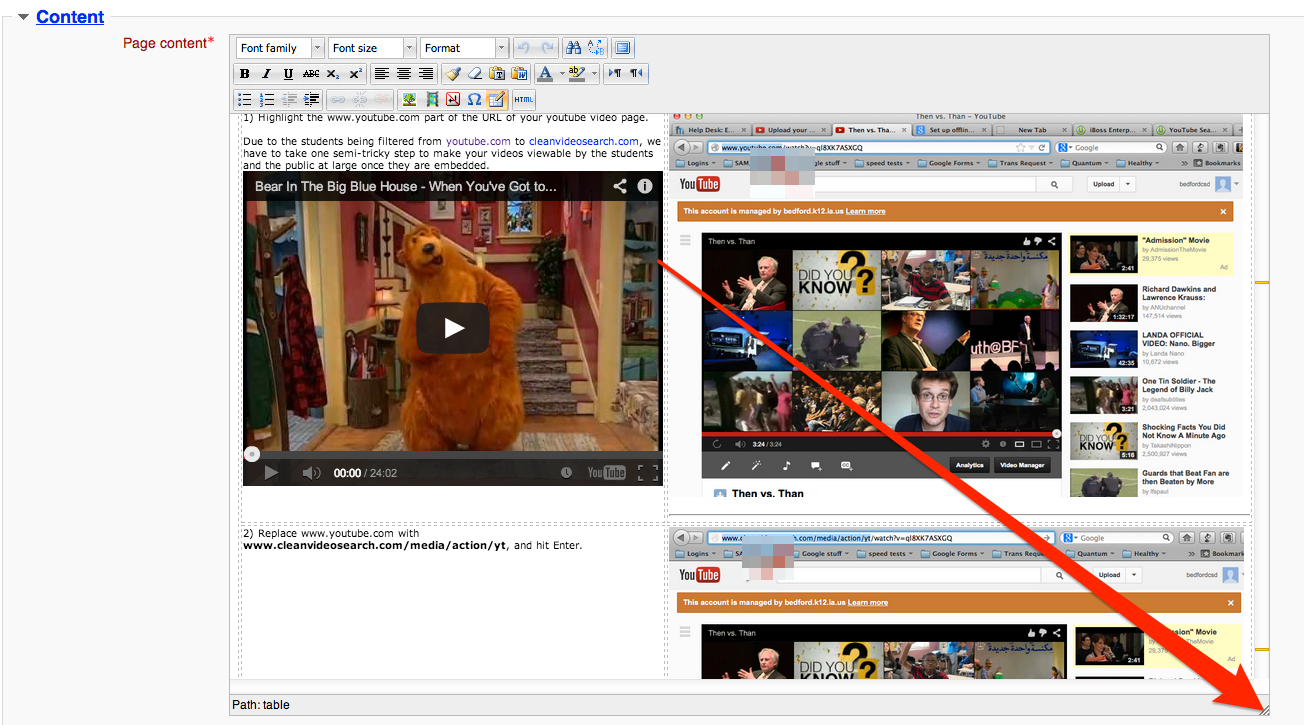Click the insert table icon
The image size is (1304, 725).
click(x=496, y=99)
